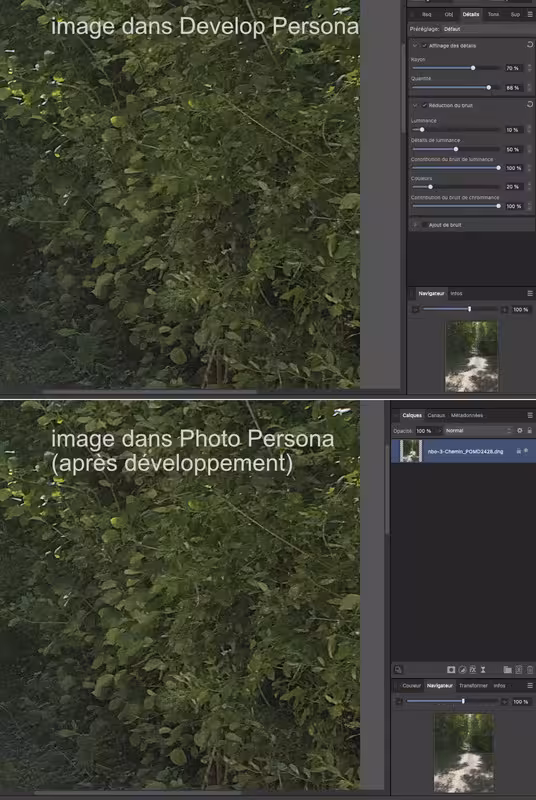Screen dimensions: 536x800
Task: Open the Develop panel hamburger menu next to Sup tab
Action: coord(530,14)
